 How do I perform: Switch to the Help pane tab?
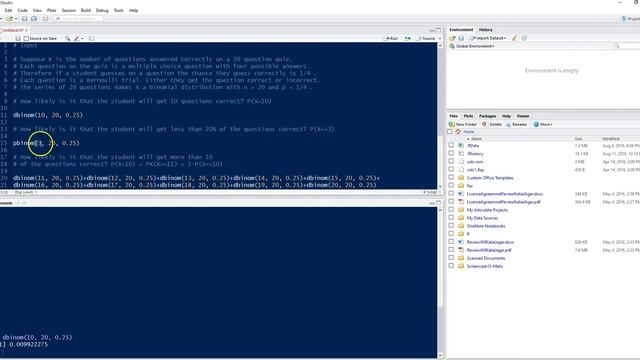(x=506, y=116)
